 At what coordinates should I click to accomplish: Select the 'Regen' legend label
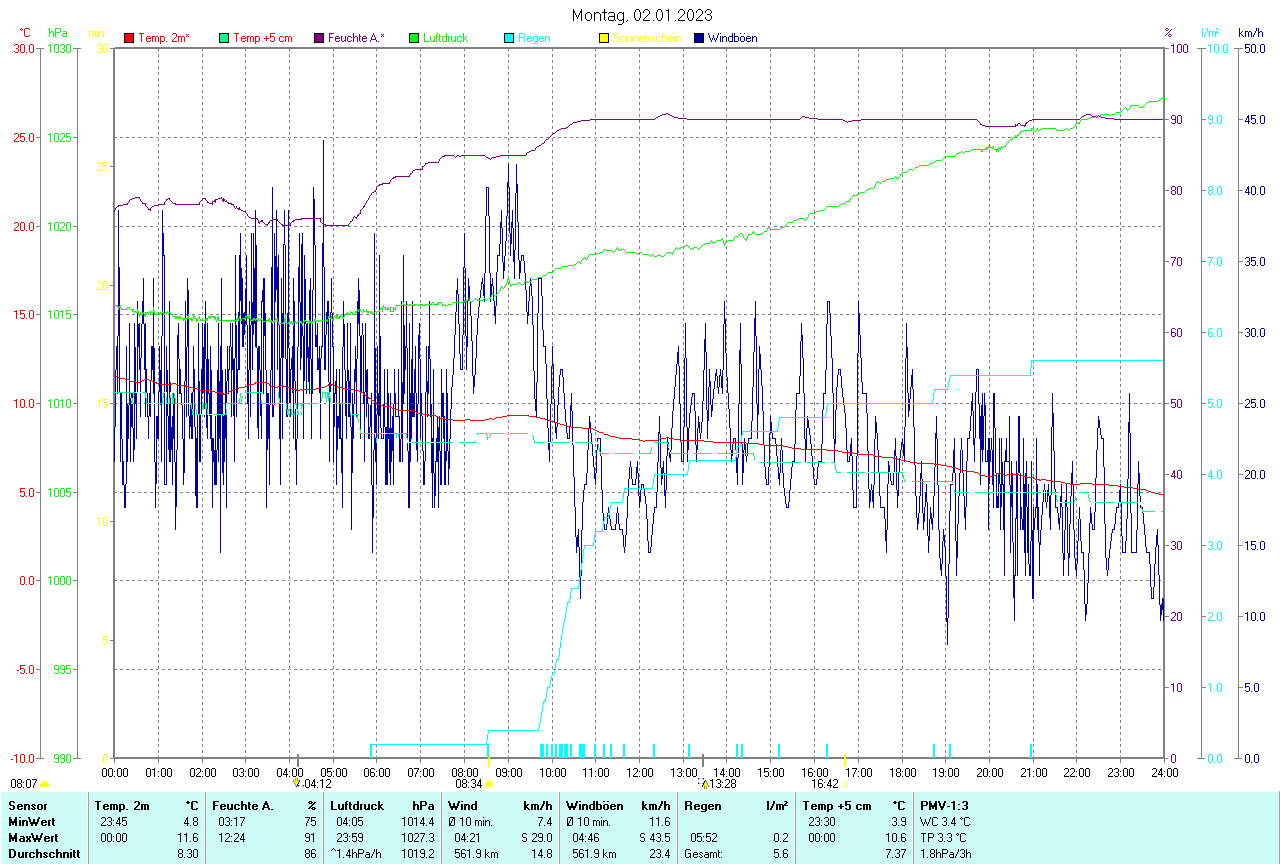point(534,39)
